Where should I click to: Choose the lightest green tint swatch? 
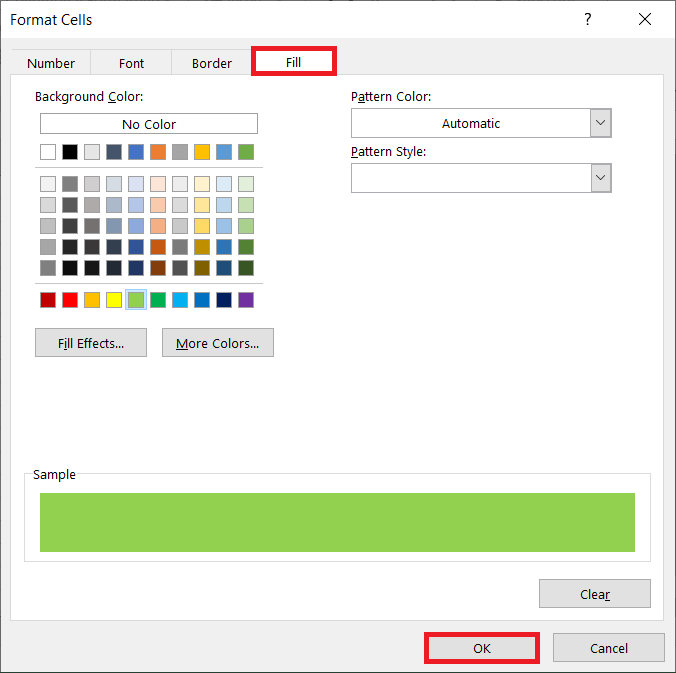point(246,184)
